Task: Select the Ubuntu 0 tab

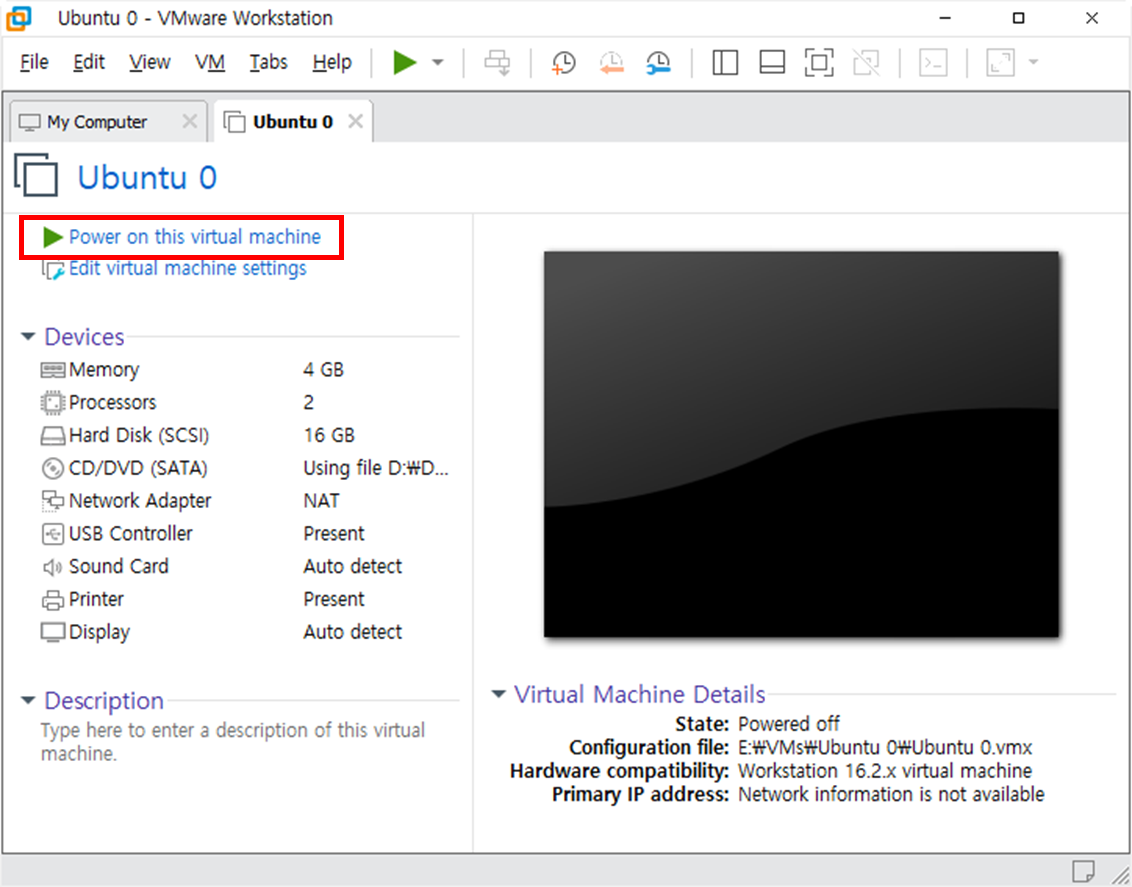Action: 292,122
